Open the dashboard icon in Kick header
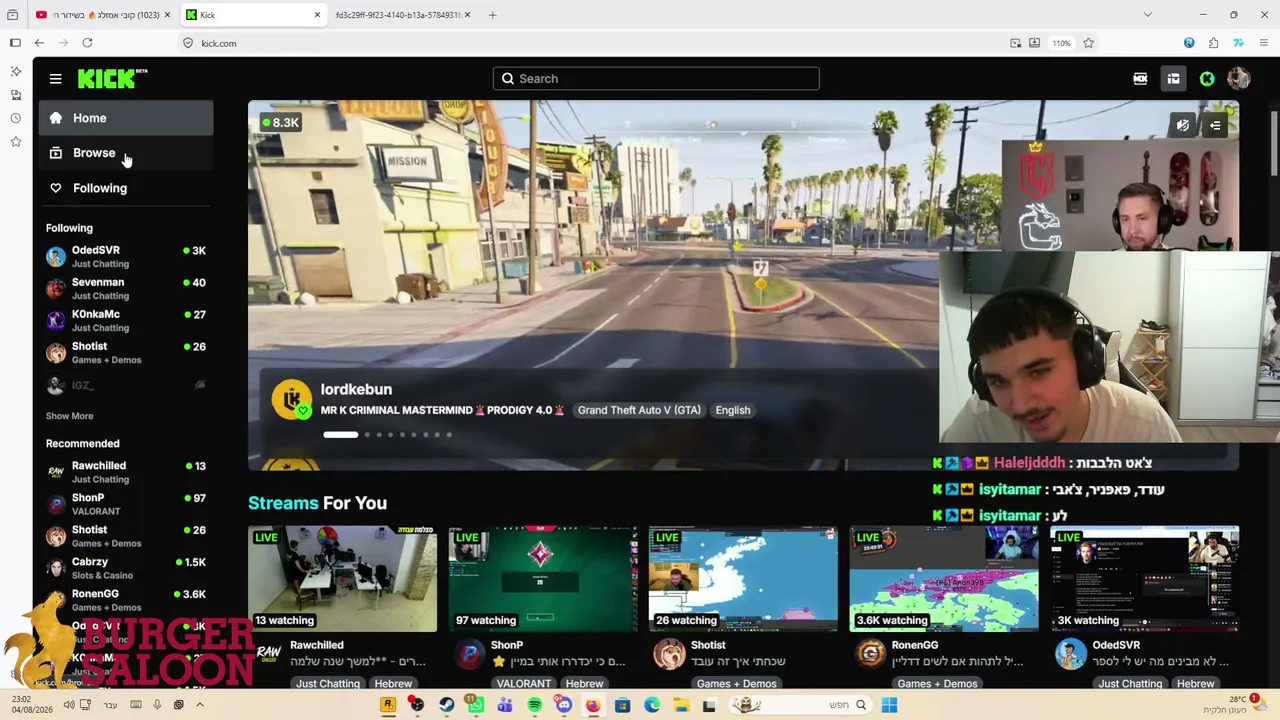This screenshot has height=720, width=1280. coord(1173,79)
